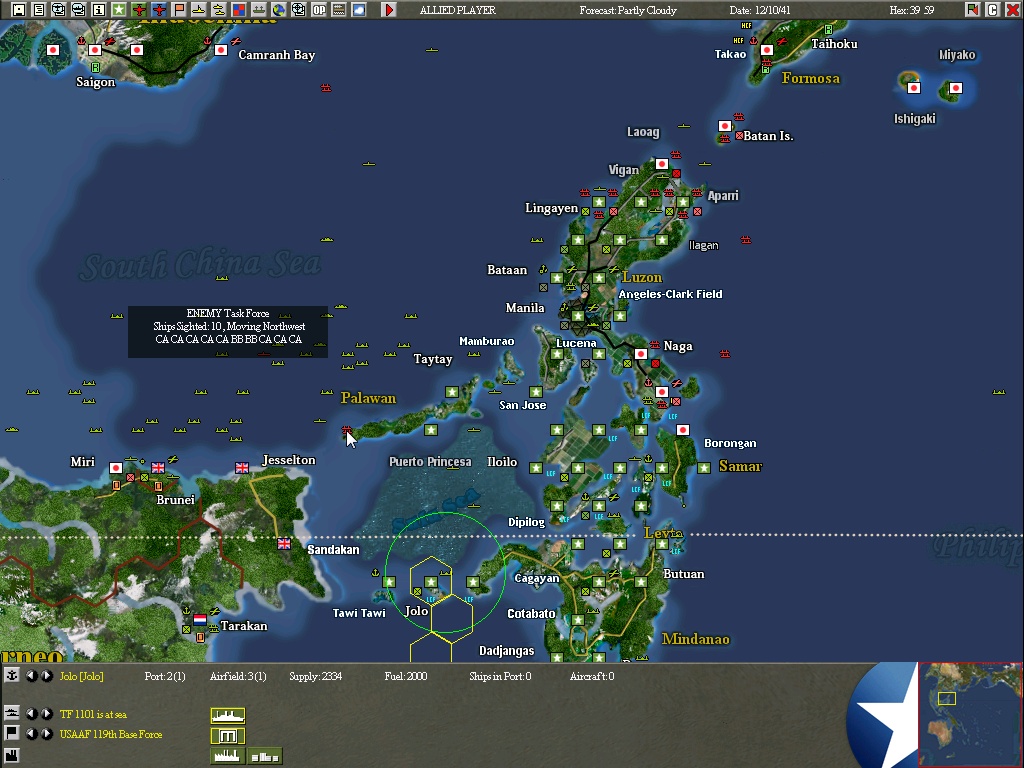
Task: Click the save-disk icon in the top toolbar
Action: click(x=18, y=10)
